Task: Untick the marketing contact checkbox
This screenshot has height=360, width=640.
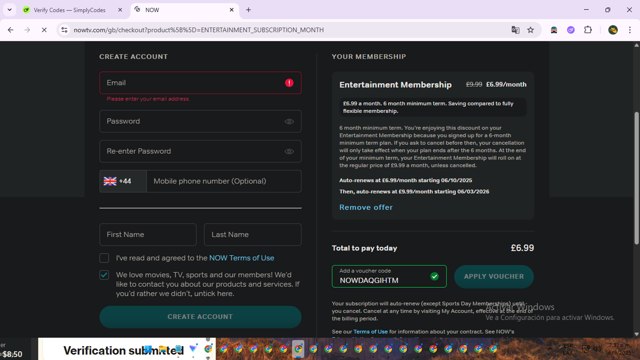Action: tap(104, 275)
